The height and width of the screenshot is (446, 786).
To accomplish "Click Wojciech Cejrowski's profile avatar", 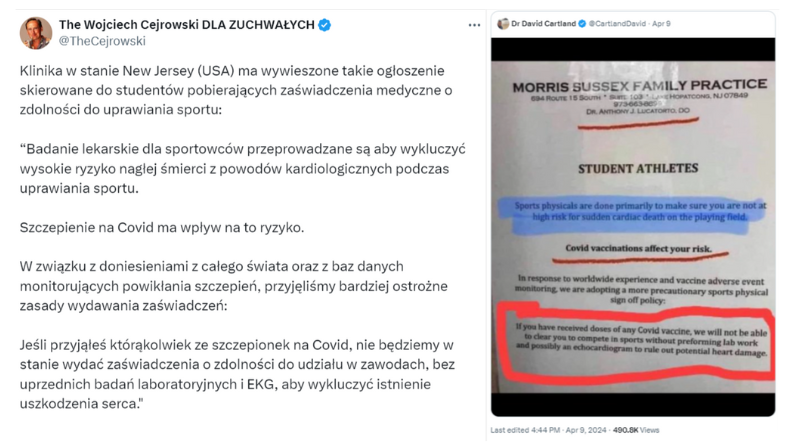I will click(36, 33).
